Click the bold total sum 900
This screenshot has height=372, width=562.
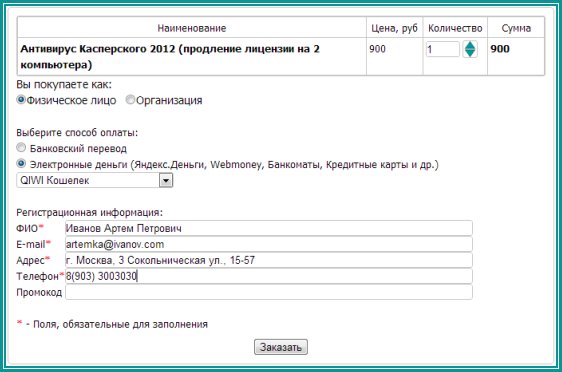[500, 49]
